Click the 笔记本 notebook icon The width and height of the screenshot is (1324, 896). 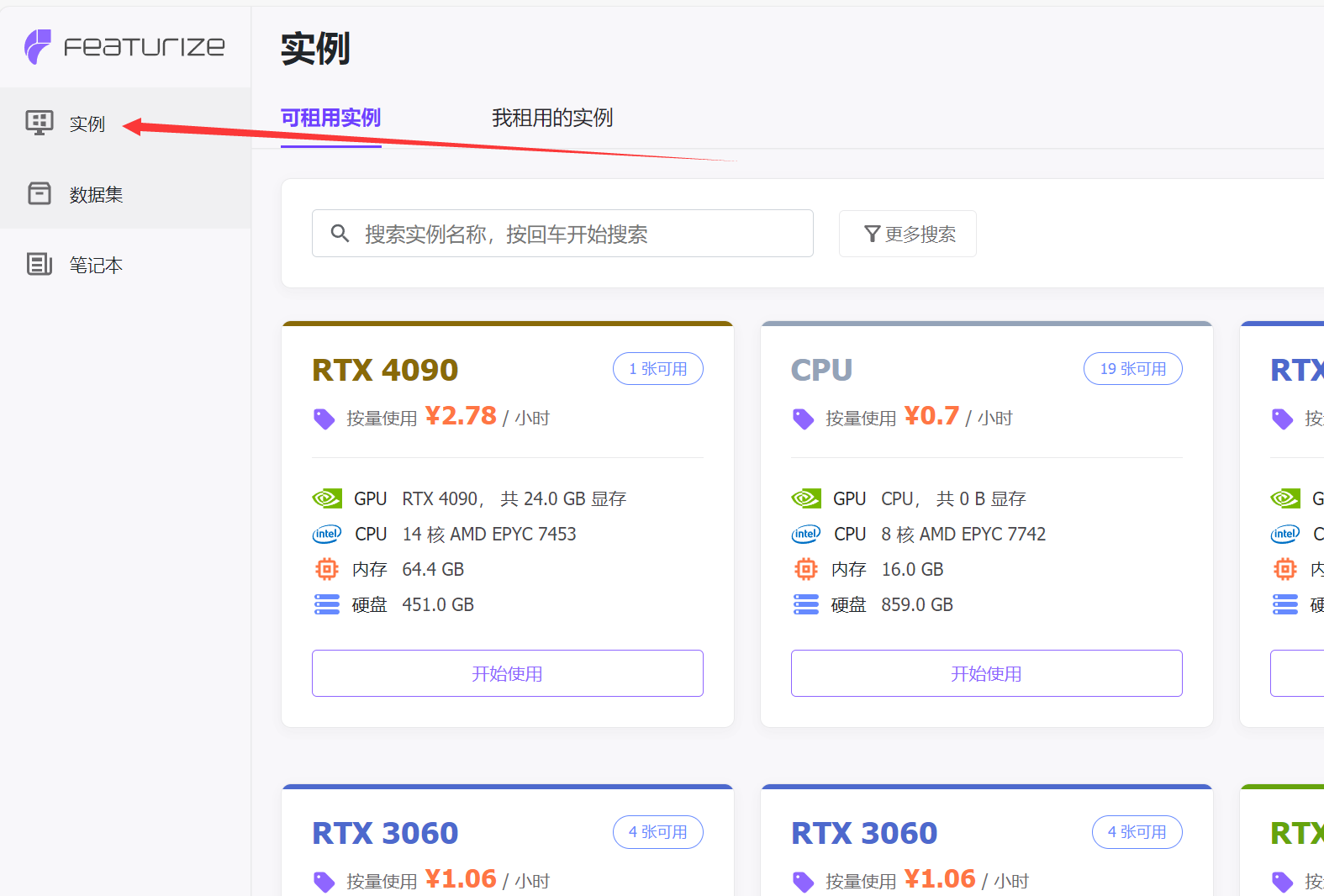(40, 264)
